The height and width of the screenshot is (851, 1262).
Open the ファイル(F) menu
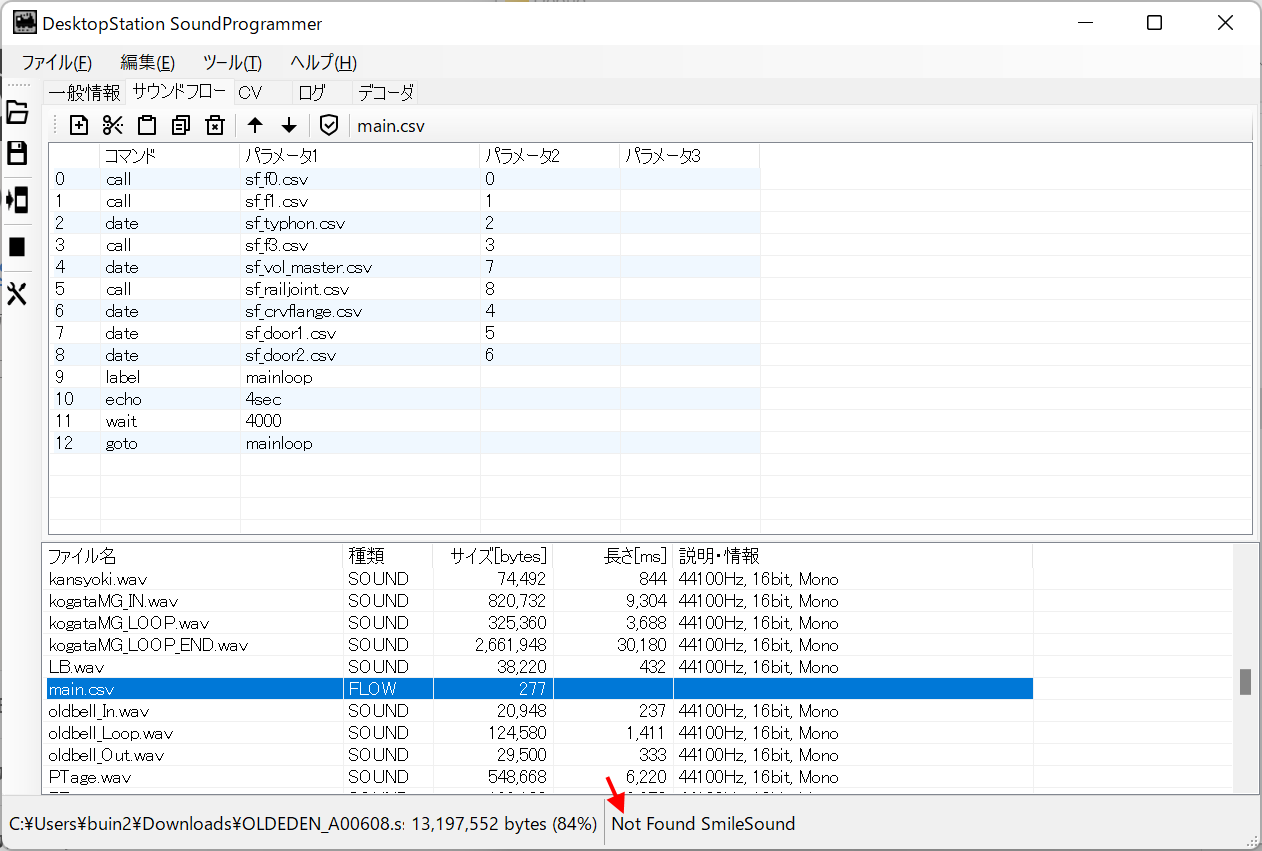click(x=57, y=62)
